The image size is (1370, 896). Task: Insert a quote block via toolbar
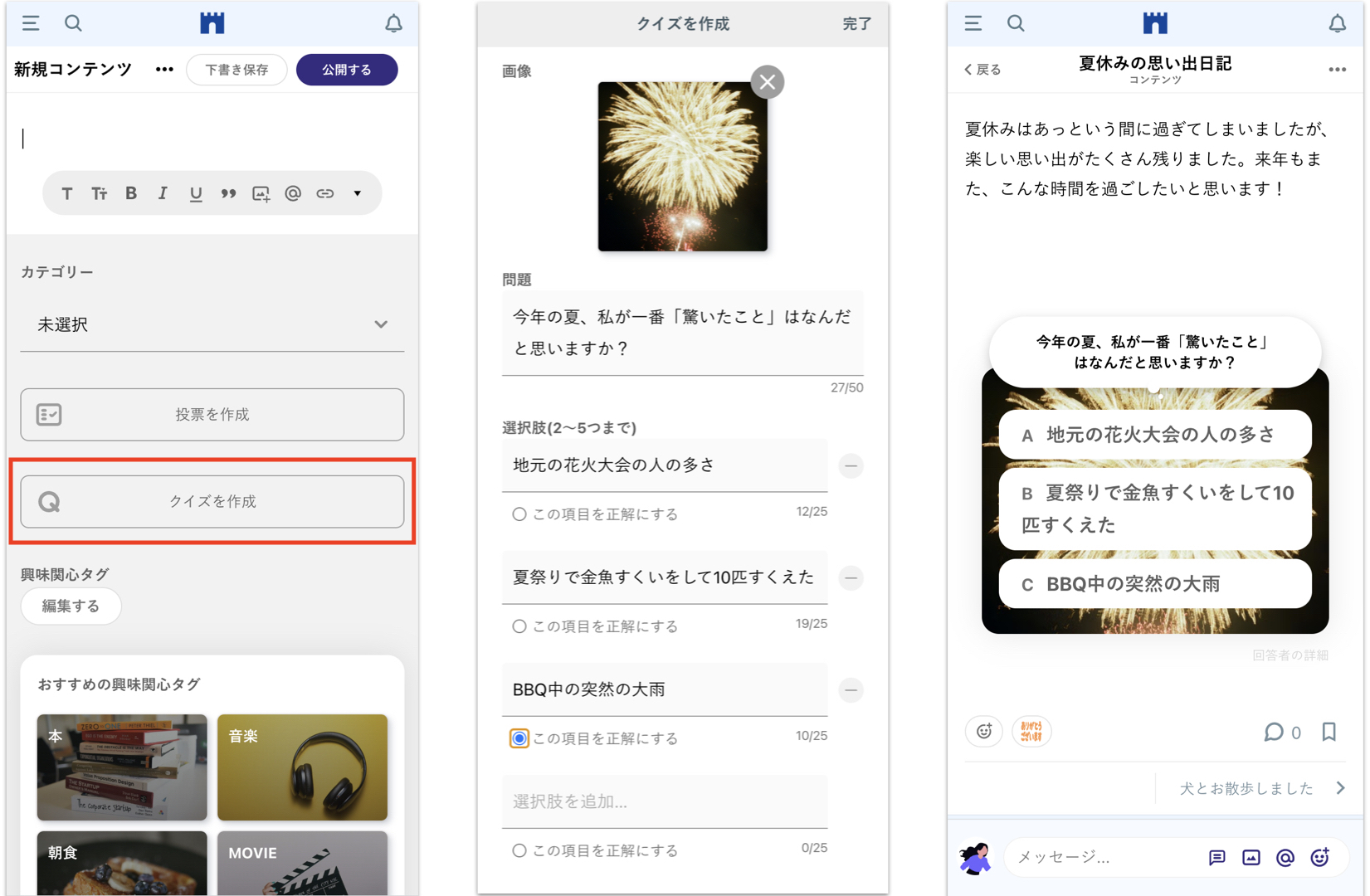228,193
